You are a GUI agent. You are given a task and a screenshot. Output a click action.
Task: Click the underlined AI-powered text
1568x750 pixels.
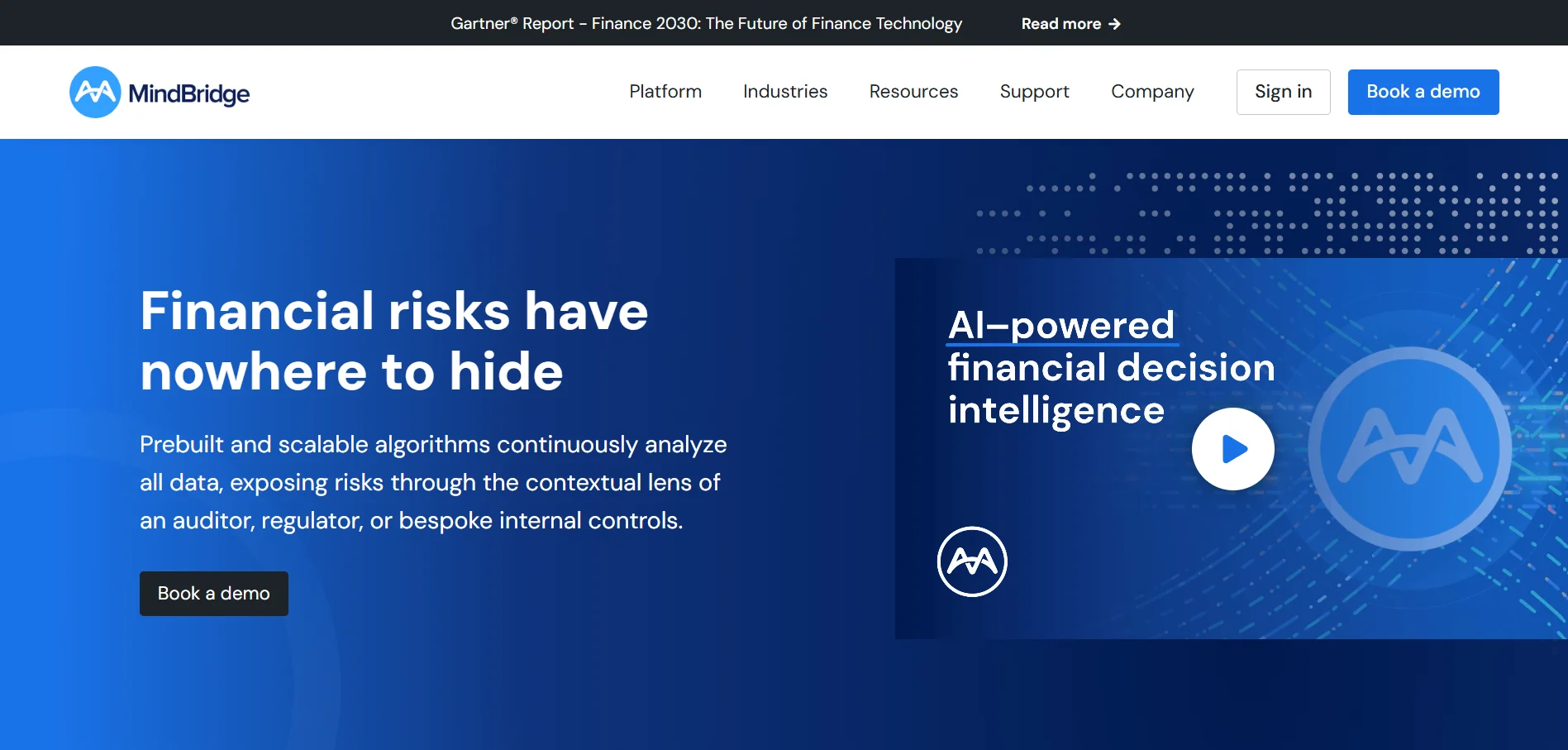1060,325
